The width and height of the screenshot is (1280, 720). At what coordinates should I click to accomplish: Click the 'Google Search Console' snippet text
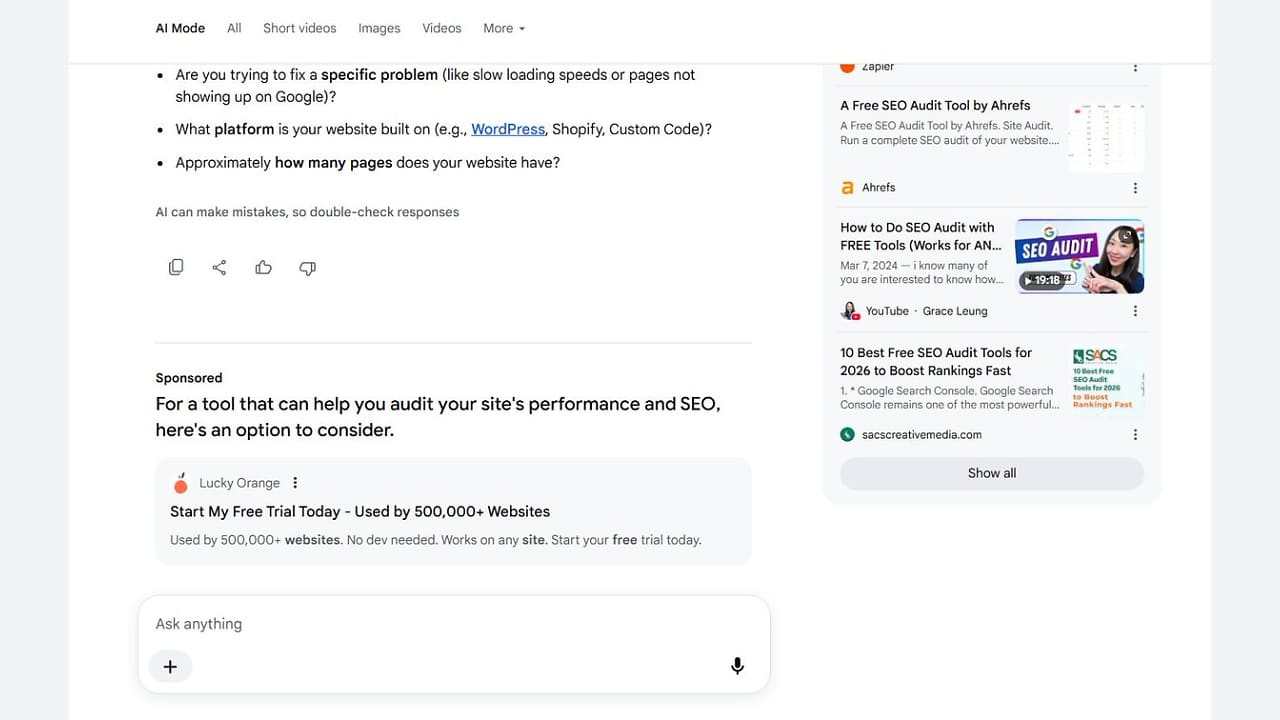coord(948,398)
